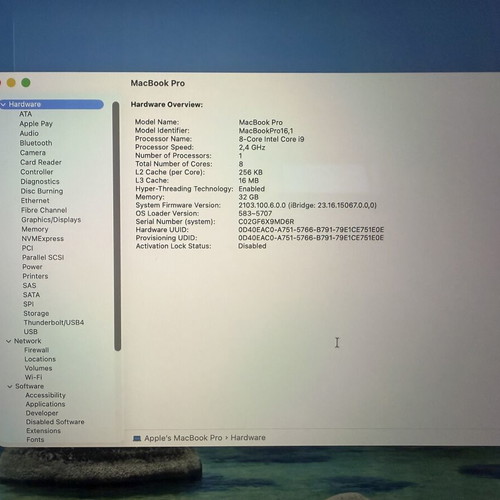Select Printers in the sidebar
The image size is (500, 500).
click(x=35, y=276)
